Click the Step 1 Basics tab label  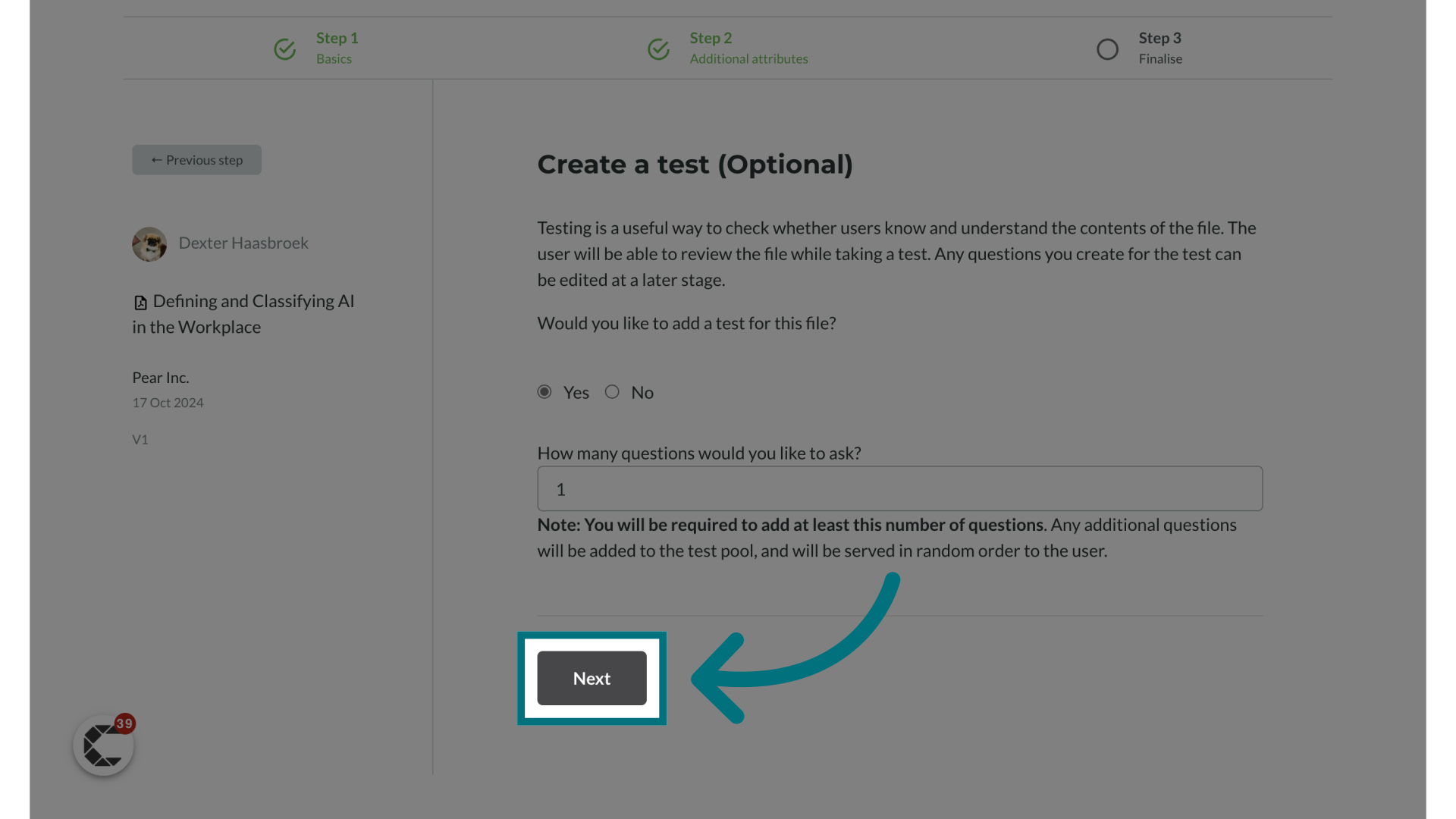pos(336,47)
